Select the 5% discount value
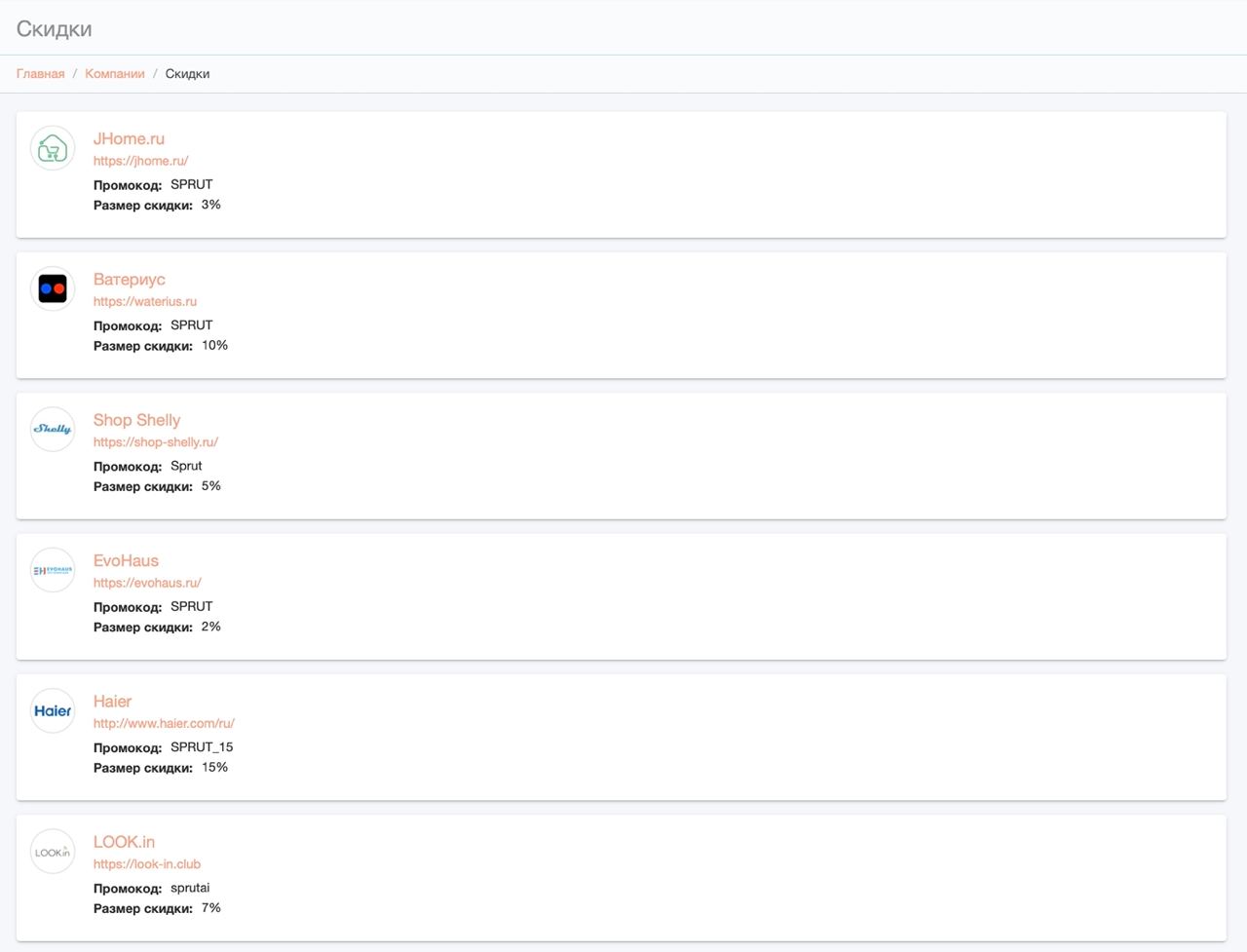The image size is (1247, 952). point(211,486)
